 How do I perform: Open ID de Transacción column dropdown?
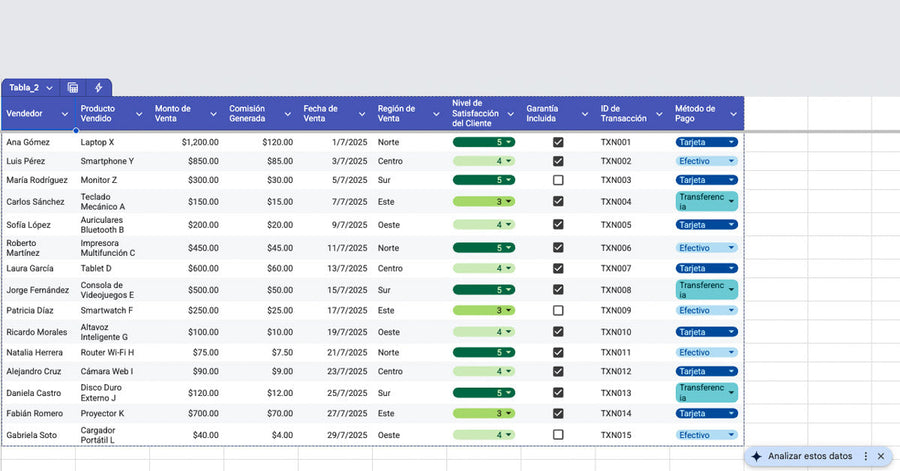click(659, 114)
